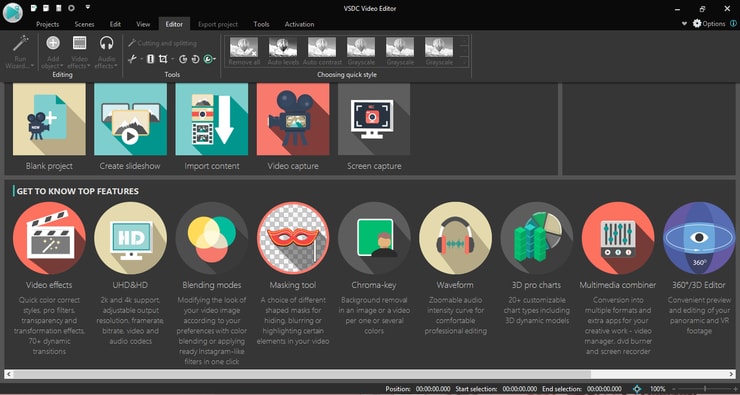Click the Run Wizard magic wand icon
This screenshot has width=740, height=395.
tap(20, 44)
